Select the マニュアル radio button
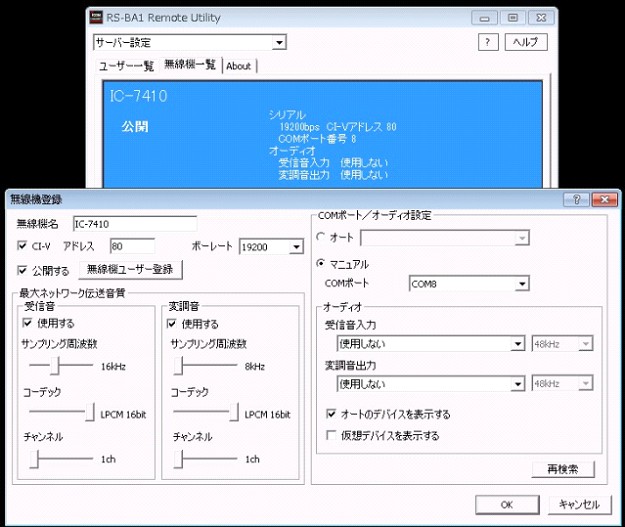Viewport: 625px width, 527px height. (320, 264)
